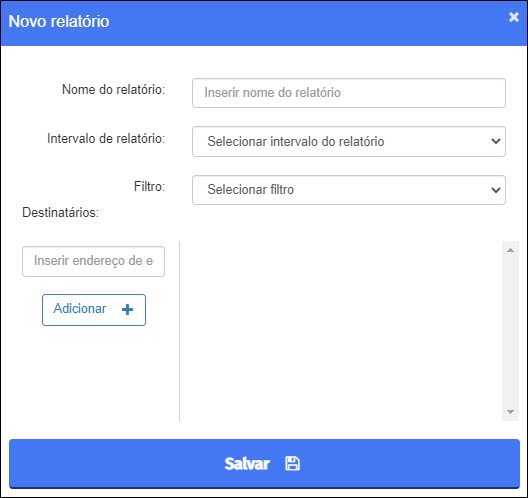Click the Novo relatório title text
Image resolution: width=528 pixels, height=498 pixels.
click(59, 21)
